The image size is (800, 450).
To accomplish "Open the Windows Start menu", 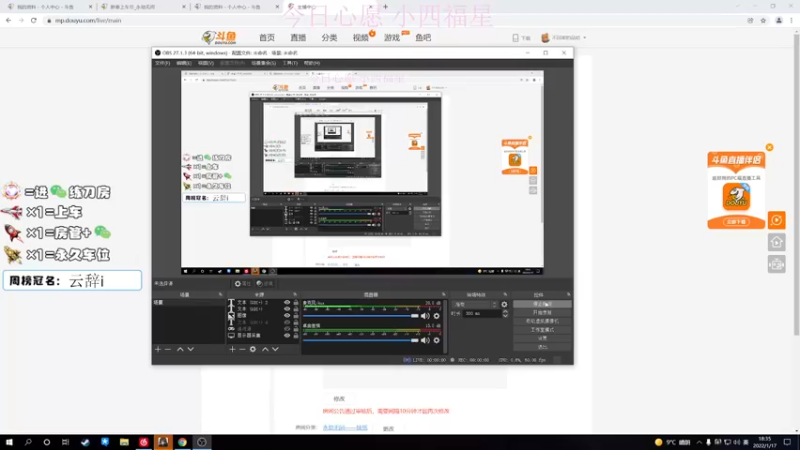I will coord(9,442).
